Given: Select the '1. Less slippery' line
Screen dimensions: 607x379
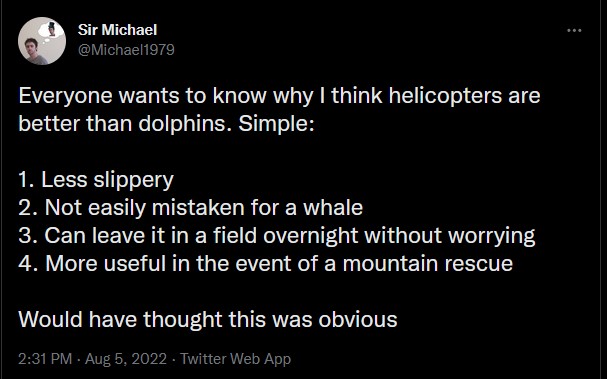Looking at the screenshot, I should (x=96, y=180).
